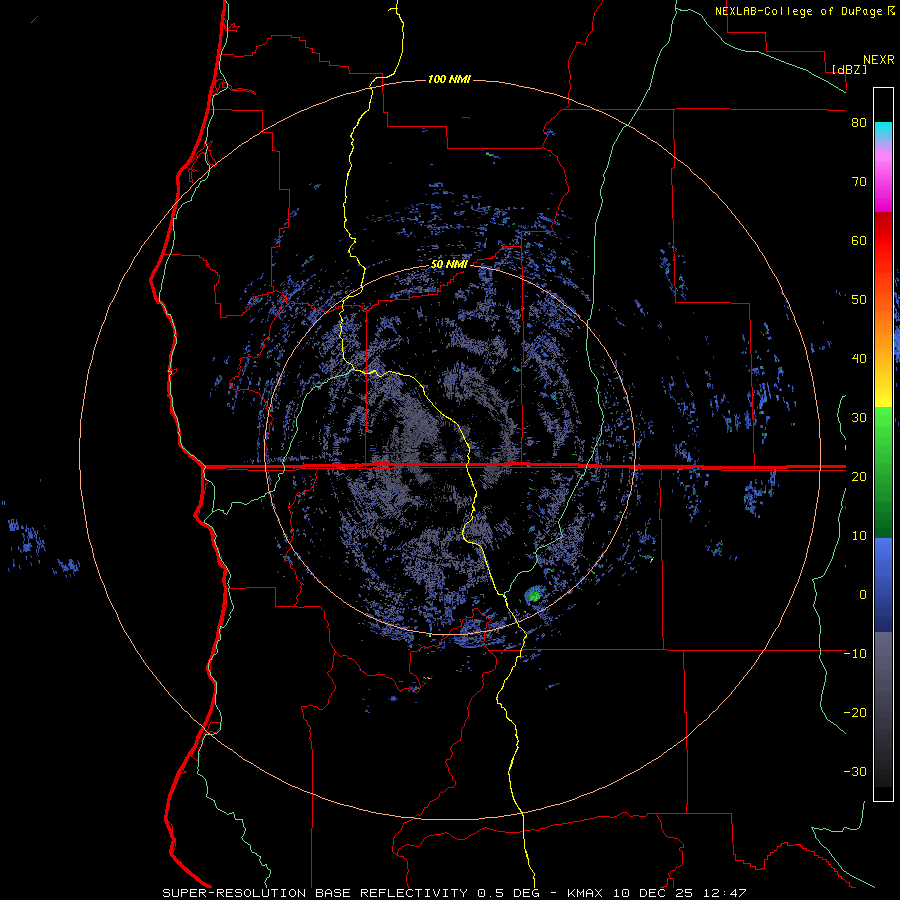Viewport: 900px width, 900px height.
Task: Click the 80 value on color scale
Action: pyautogui.click(x=859, y=123)
